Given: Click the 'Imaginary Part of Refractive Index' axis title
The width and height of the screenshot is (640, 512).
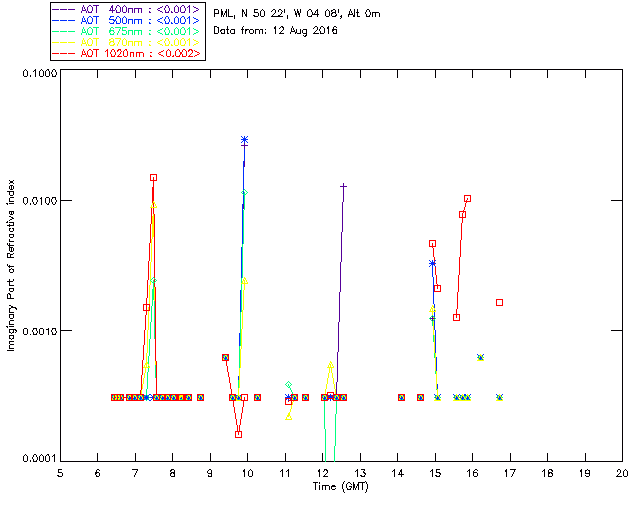Looking at the screenshot, I should click(11, 265).
